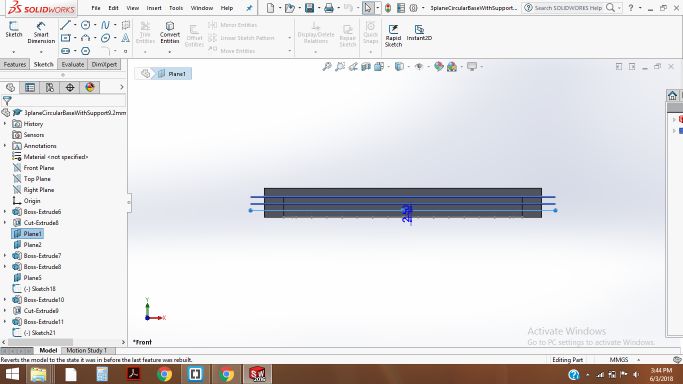Select the Spline sketch tool

coord(105,25)
